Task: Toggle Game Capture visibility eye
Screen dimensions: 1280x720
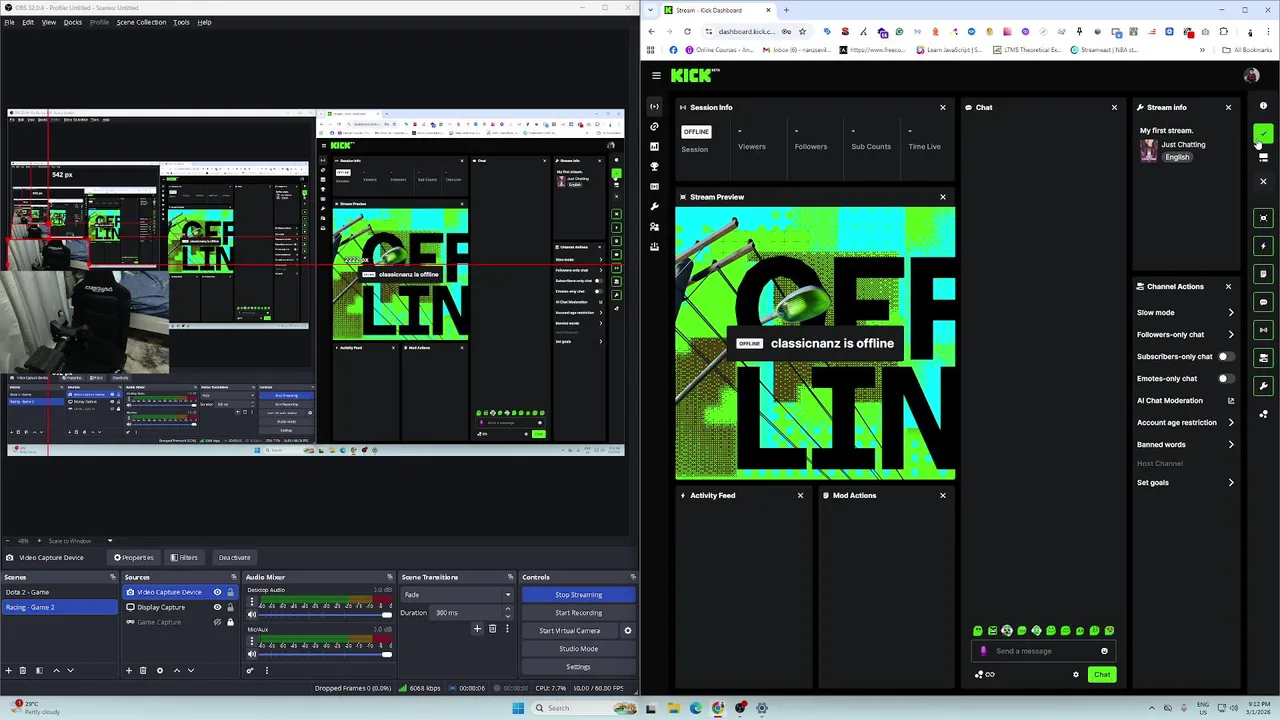Action: (217, 622)
